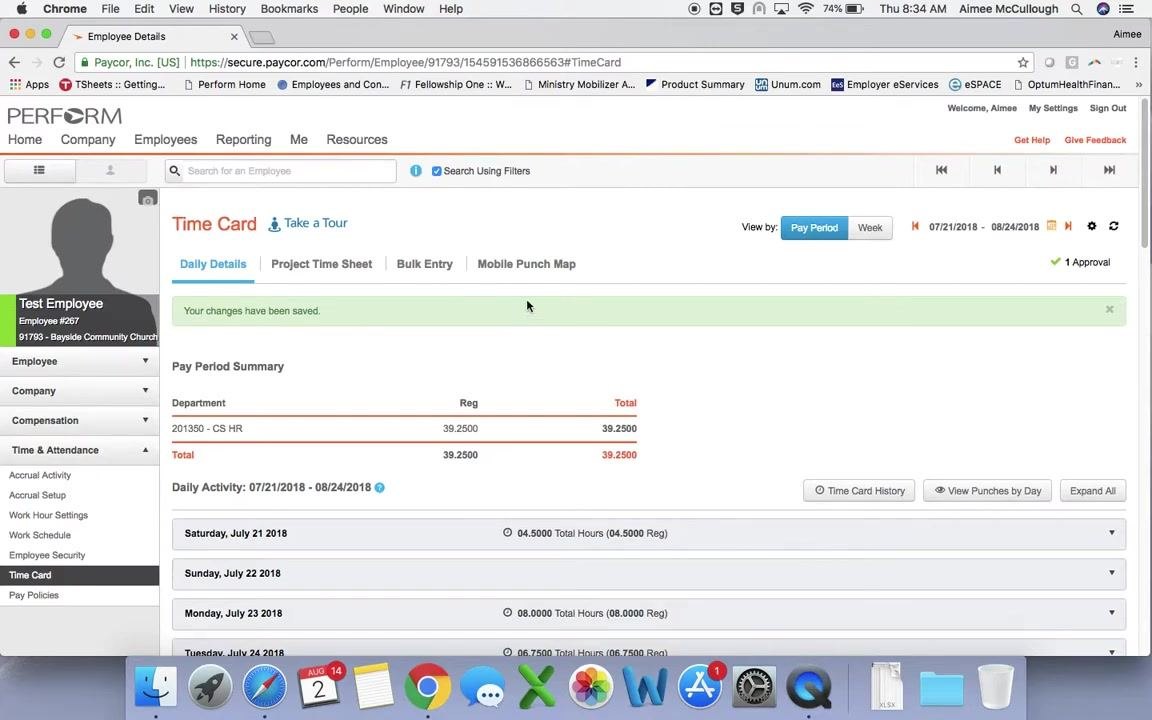Switch view to Week
The height and width of the screenshot is (720, 1152).
(x=870, y=228)
